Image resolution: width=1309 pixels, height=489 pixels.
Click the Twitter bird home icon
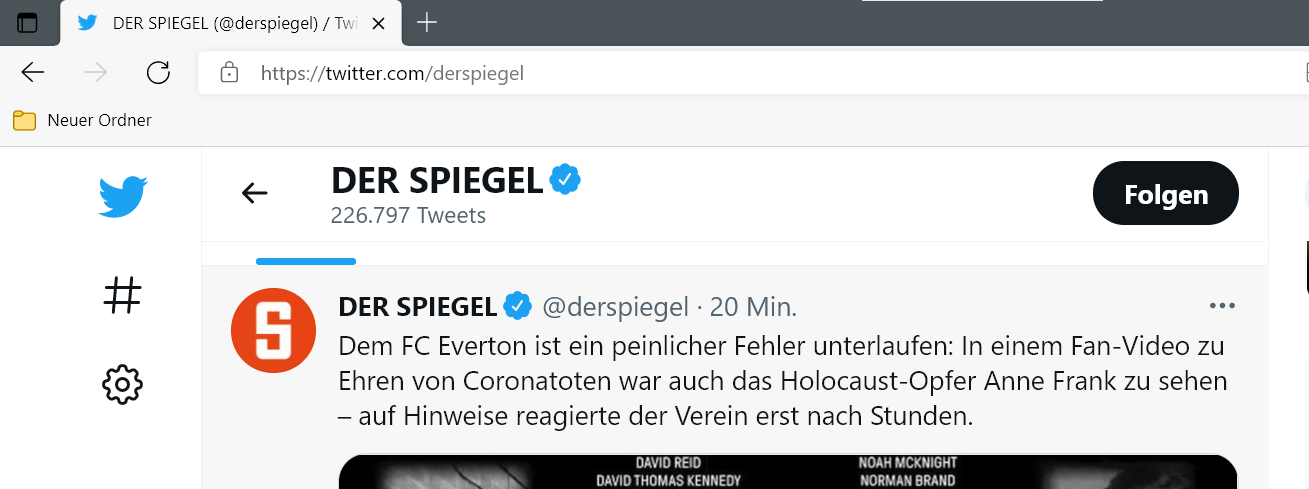123,197
